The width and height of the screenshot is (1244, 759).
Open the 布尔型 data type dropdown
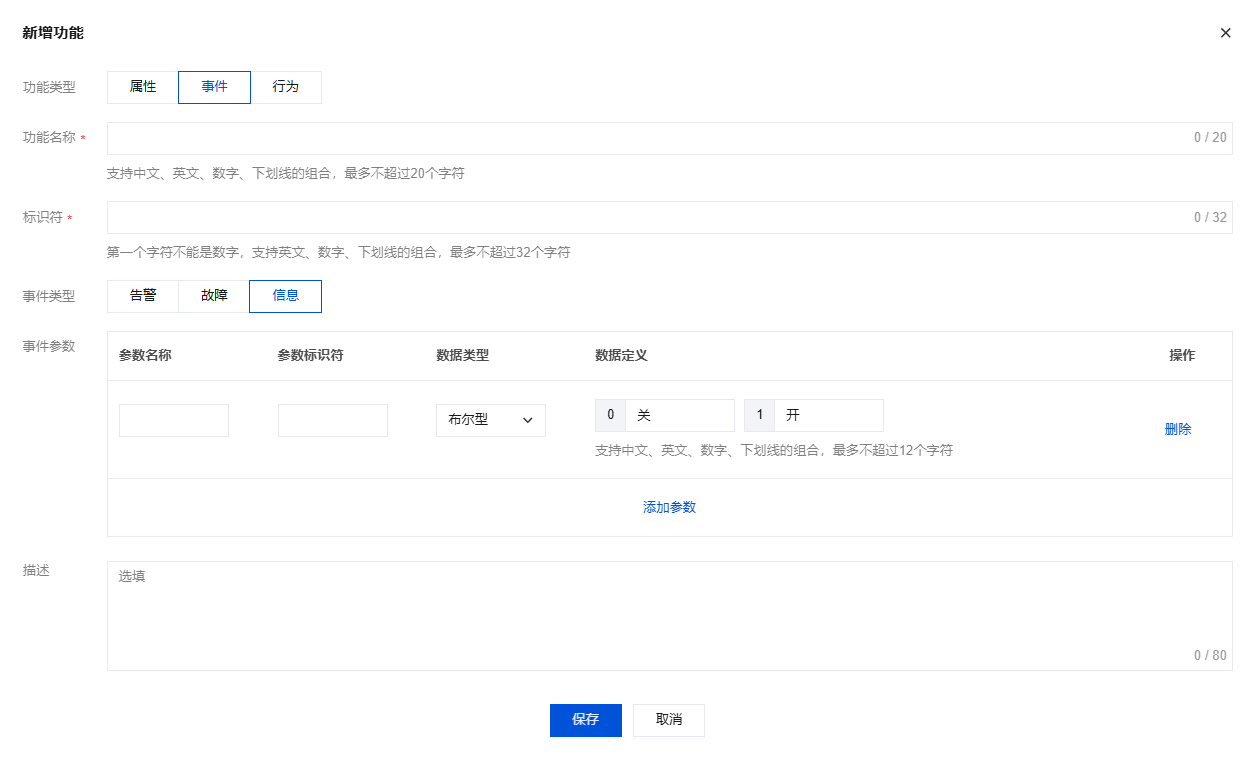click(x=480, y=421)
